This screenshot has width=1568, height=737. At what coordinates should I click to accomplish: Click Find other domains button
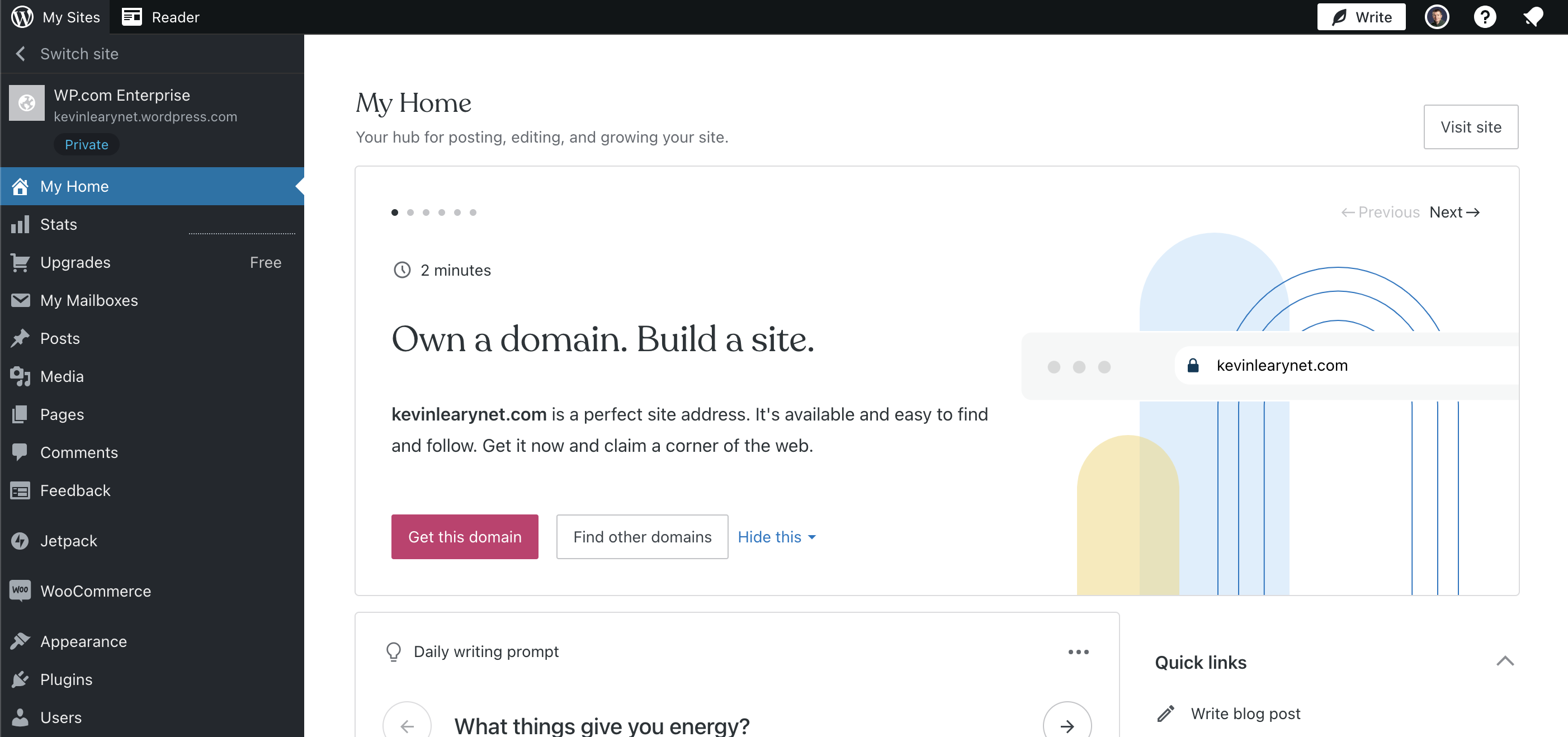point(642,537)
